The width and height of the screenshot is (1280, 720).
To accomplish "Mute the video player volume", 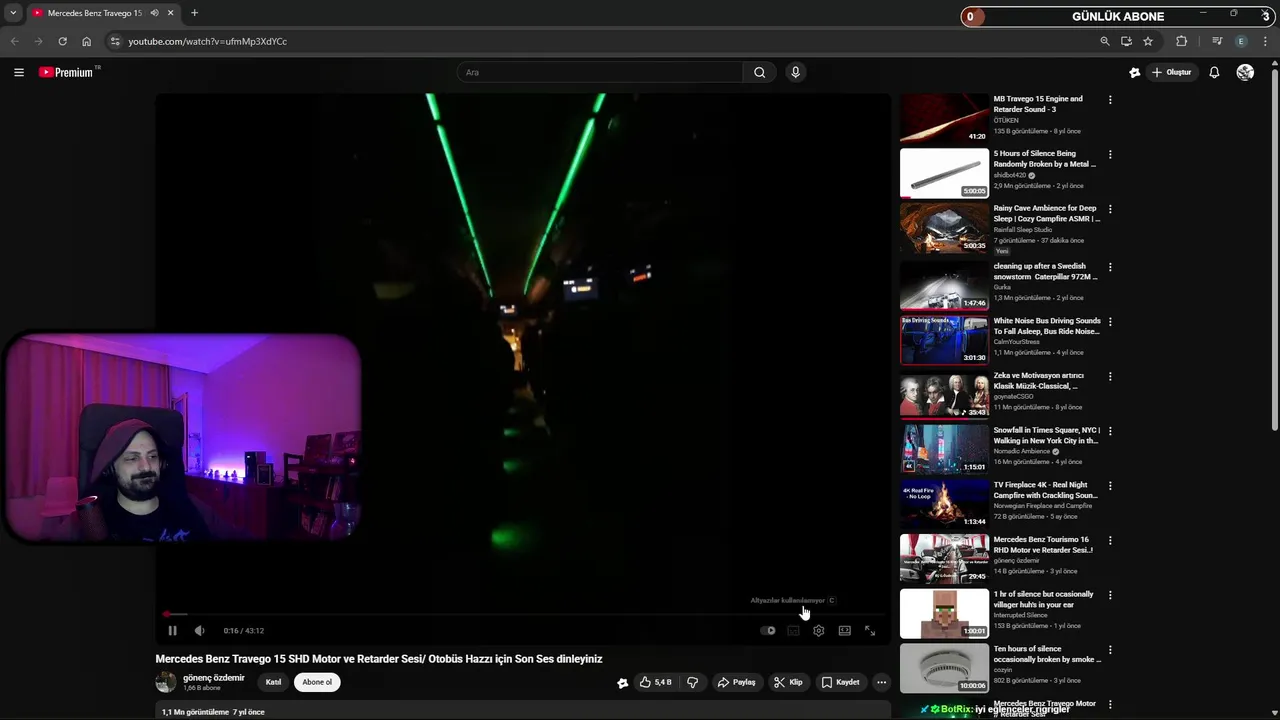I will coord(199,631).
